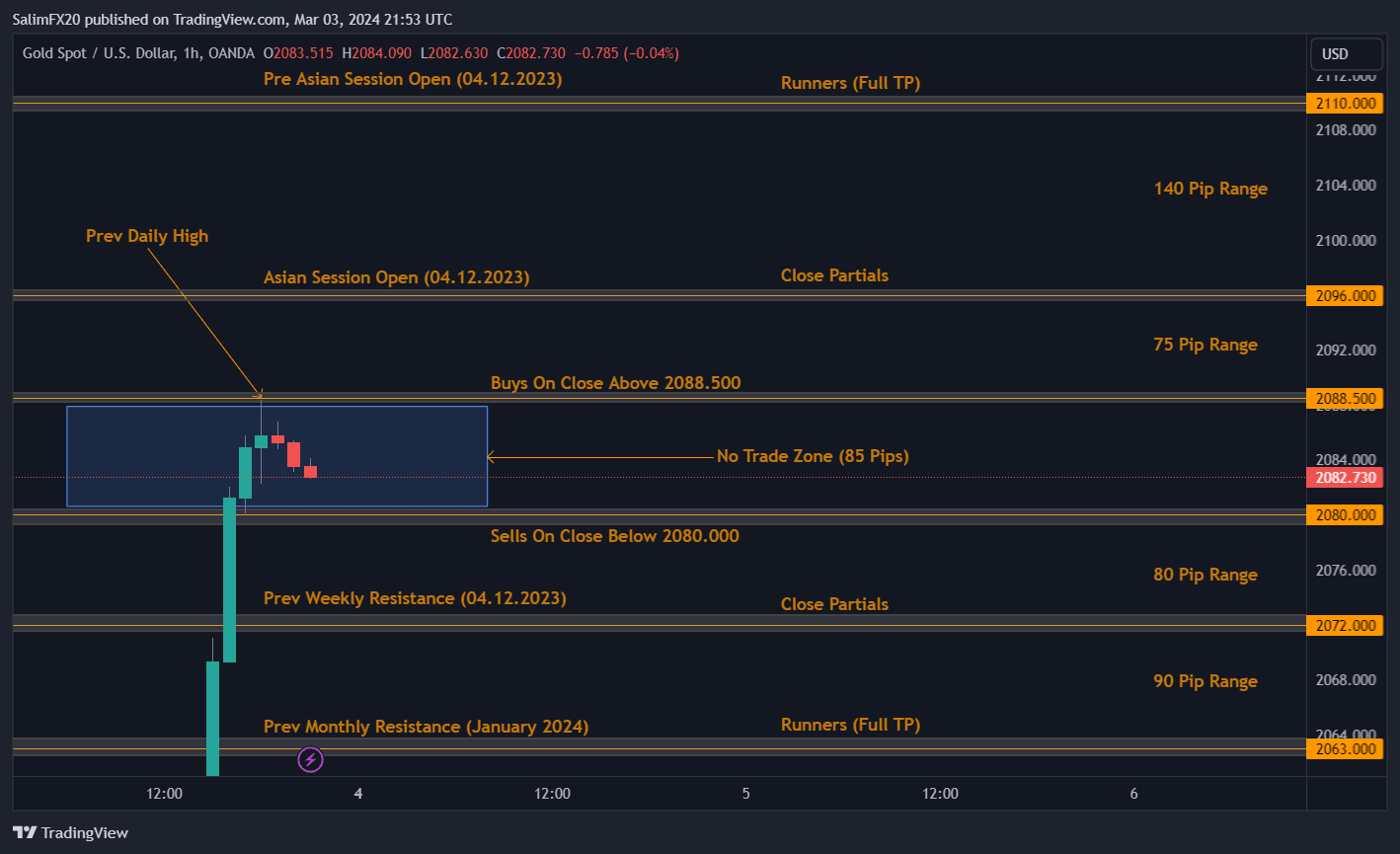Click the 2068.000 price scale tick
The image size is (1400, 854).
point(1344,680)
